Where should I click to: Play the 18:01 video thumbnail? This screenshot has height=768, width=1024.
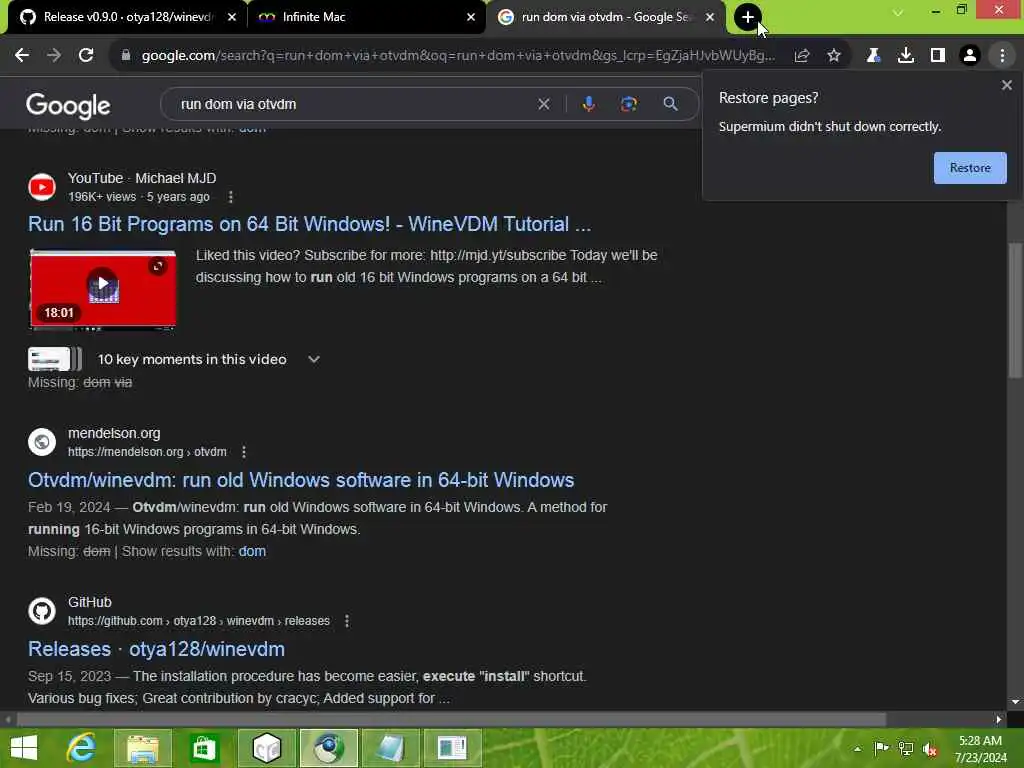click(x=103, y=289)
